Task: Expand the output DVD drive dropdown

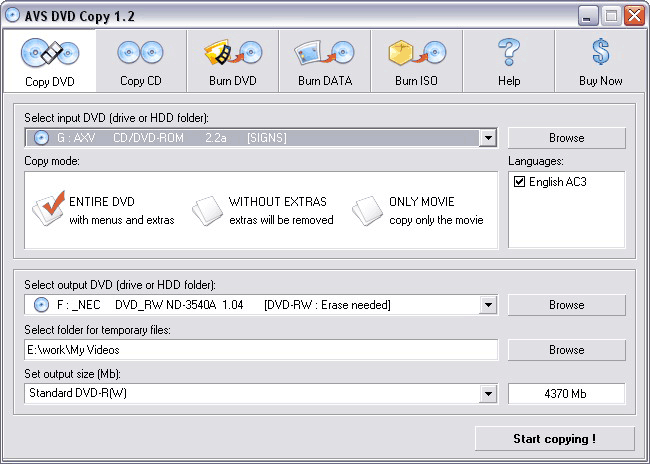Action: [x=488, y=305]
